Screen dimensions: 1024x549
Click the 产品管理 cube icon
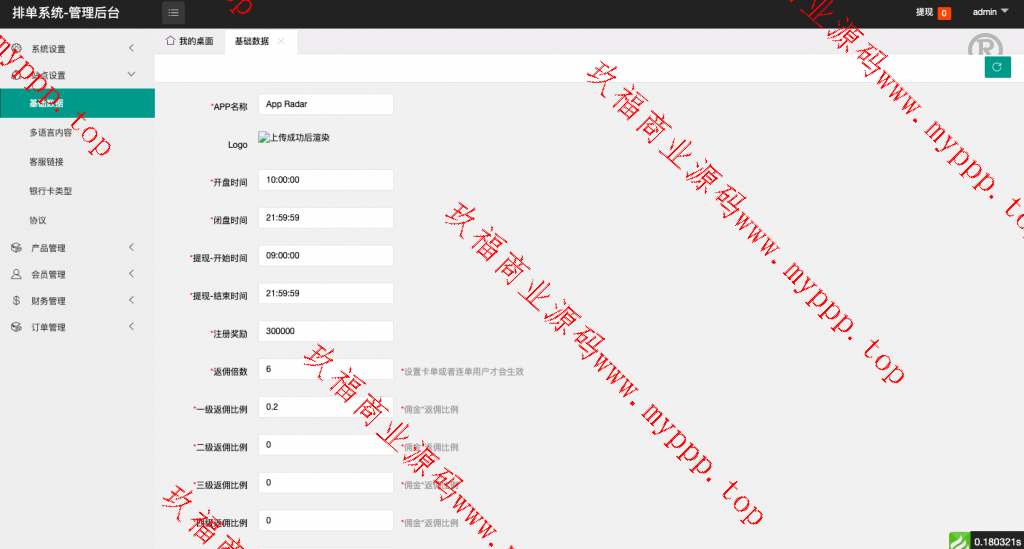16,248
